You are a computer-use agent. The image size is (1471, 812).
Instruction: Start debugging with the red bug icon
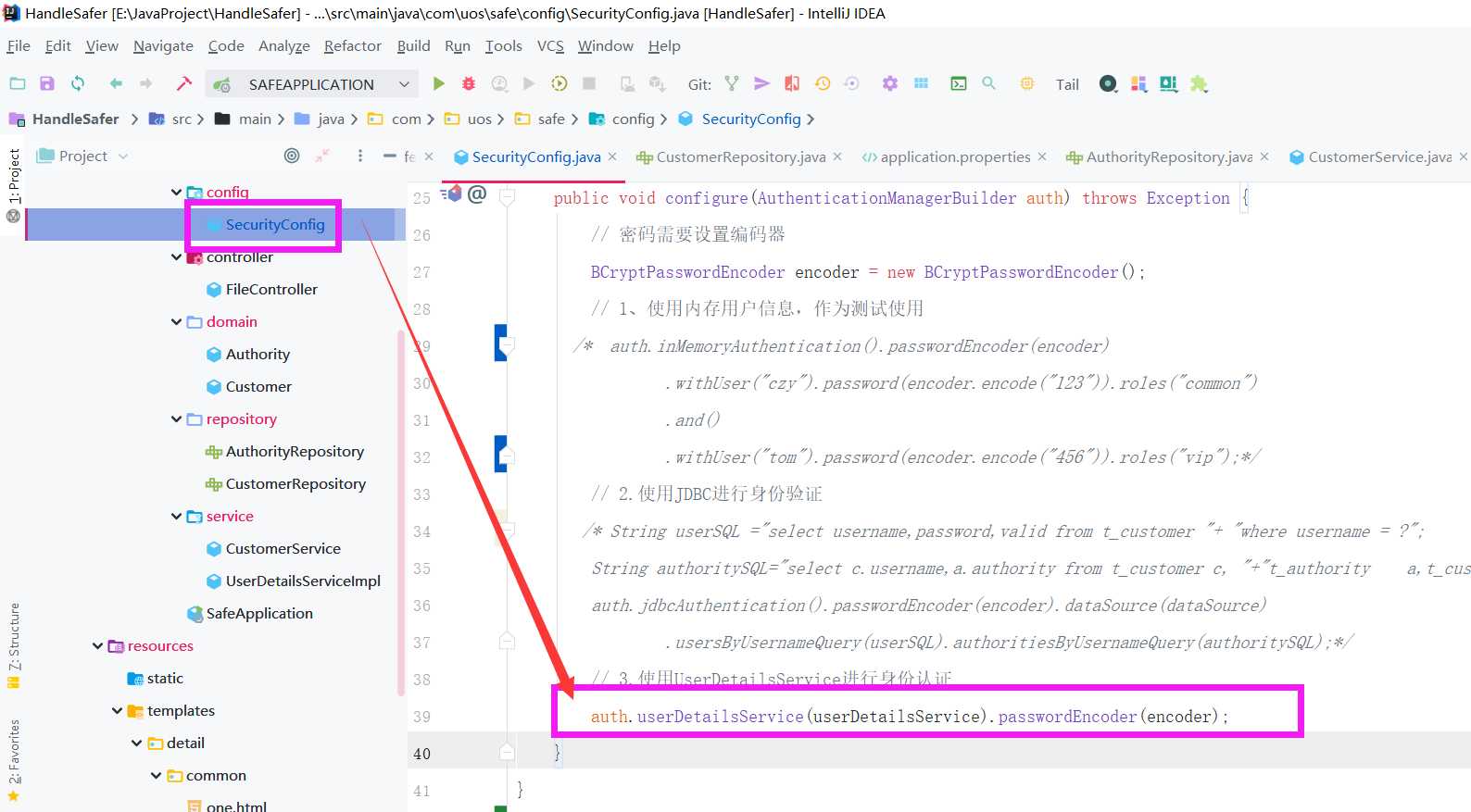(469, 83)
